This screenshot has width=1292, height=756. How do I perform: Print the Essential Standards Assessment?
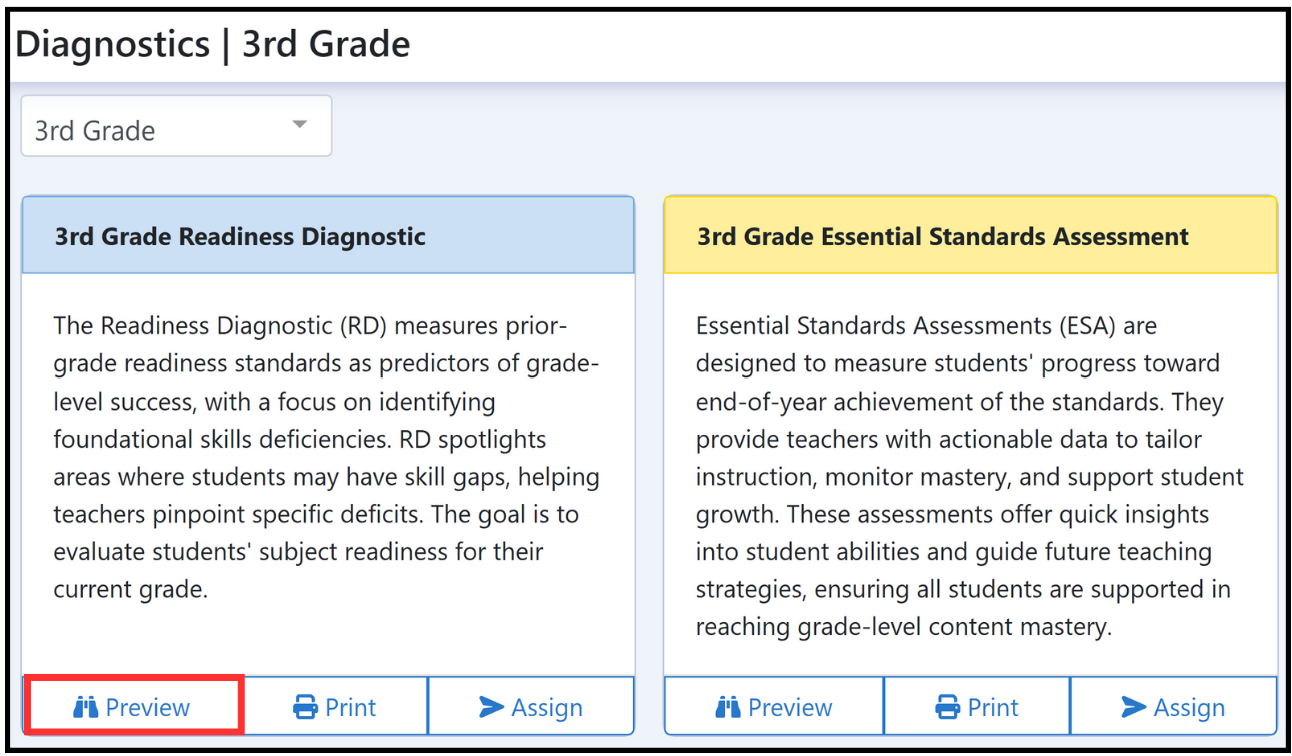pyautogui.click(x=977, y=707)
